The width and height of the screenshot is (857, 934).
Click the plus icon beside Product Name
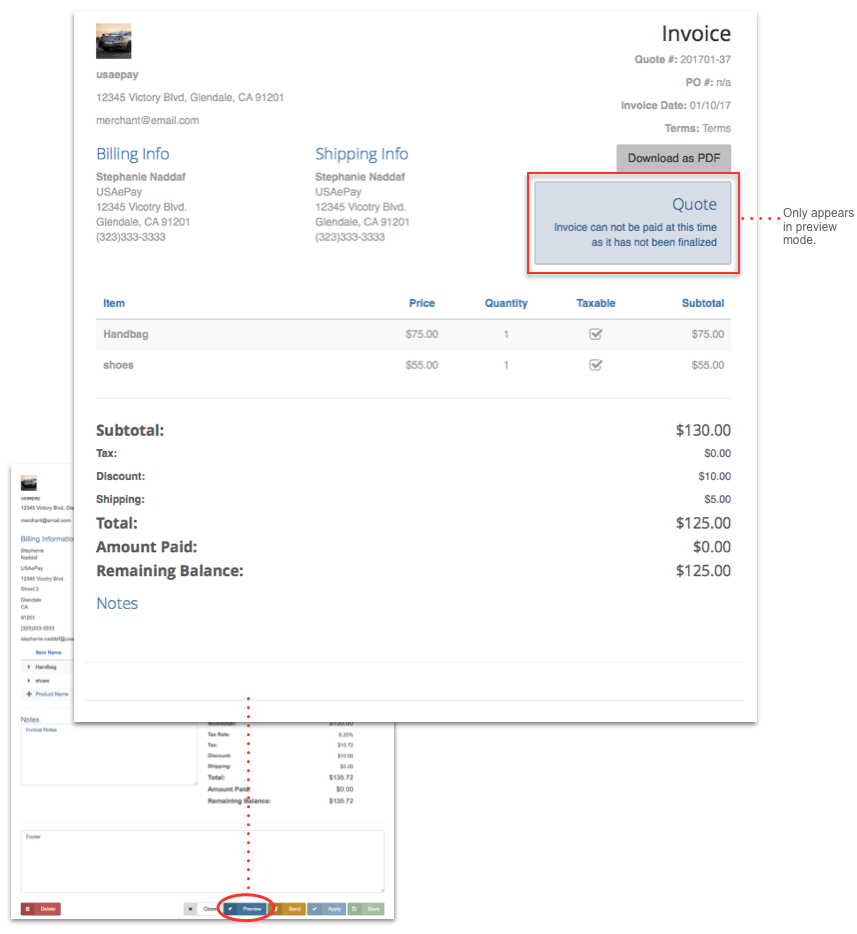pos(29,694)
